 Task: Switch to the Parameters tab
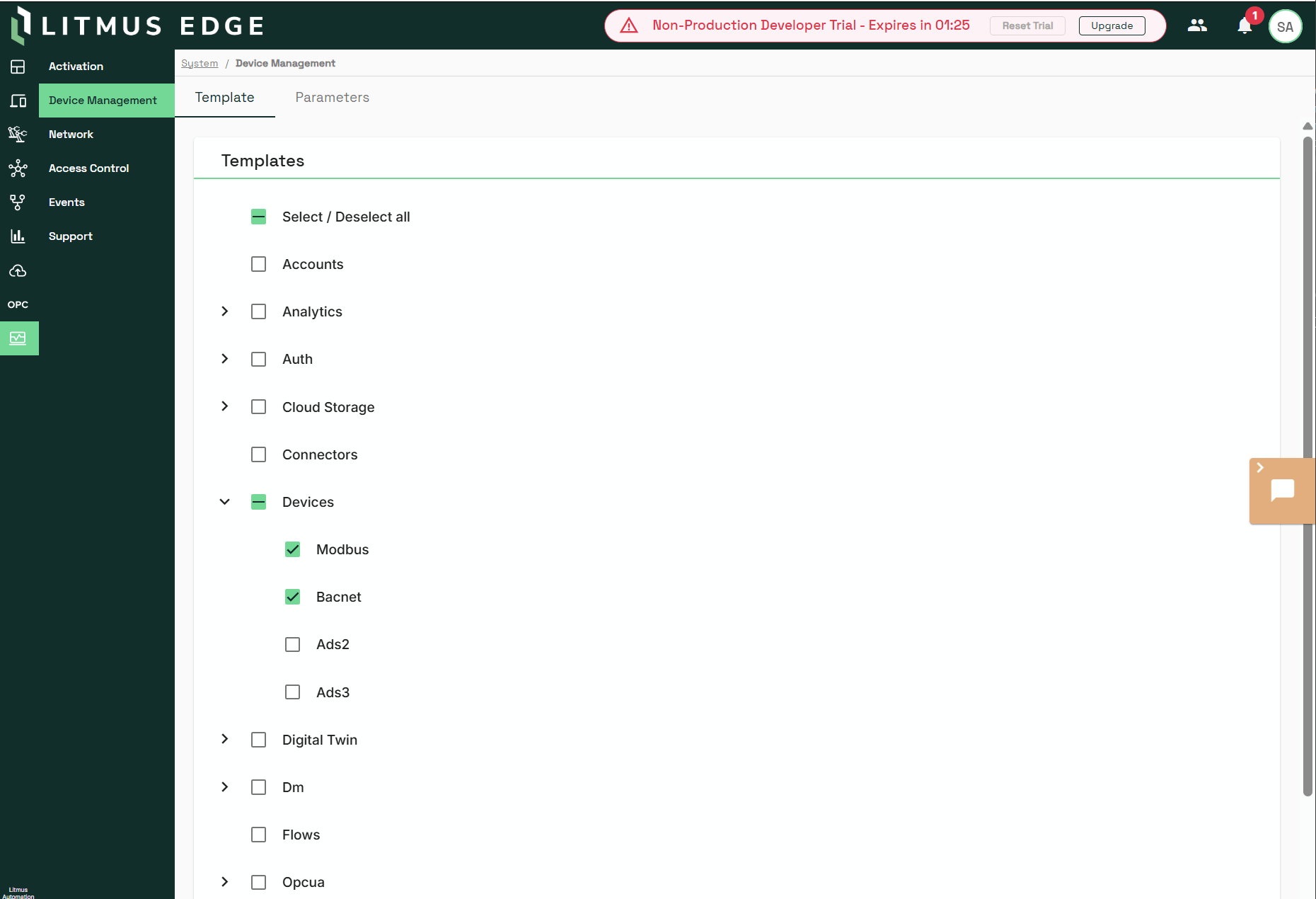332,97
